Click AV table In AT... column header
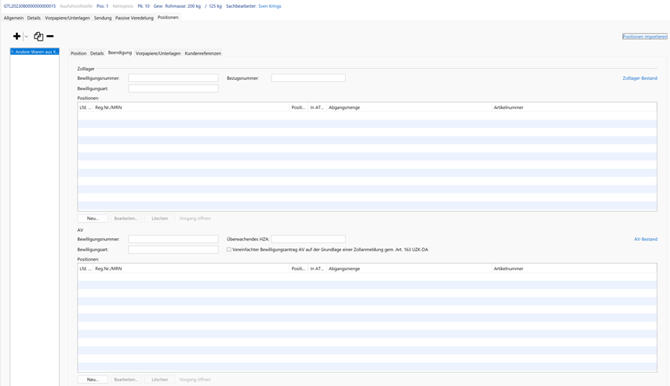This screenshot has width=670, height=386. click(x=317, y=269)
